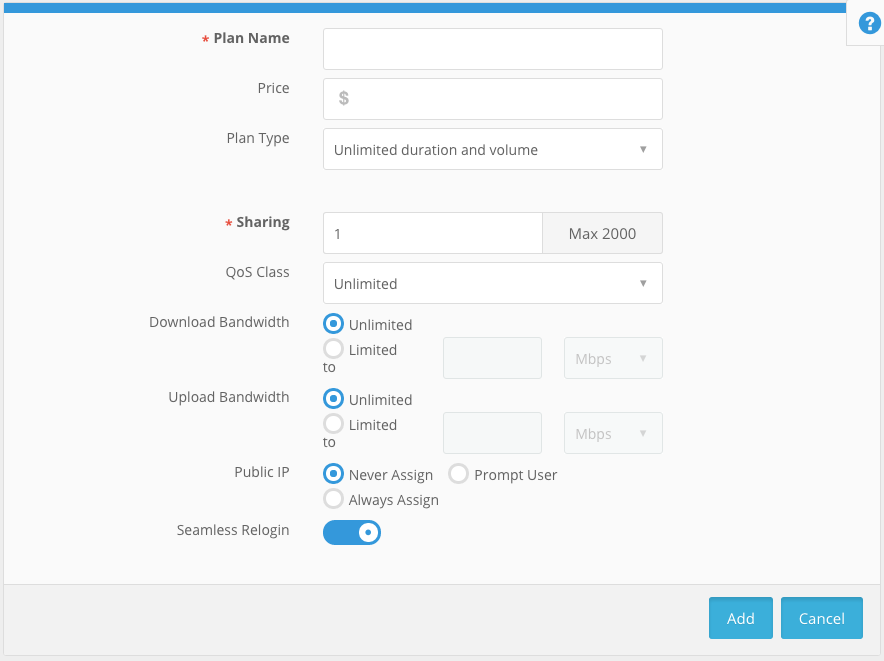Click the blue help question mark icon
The height and width of the screenshot is (661, 884).
click(868, 24)
